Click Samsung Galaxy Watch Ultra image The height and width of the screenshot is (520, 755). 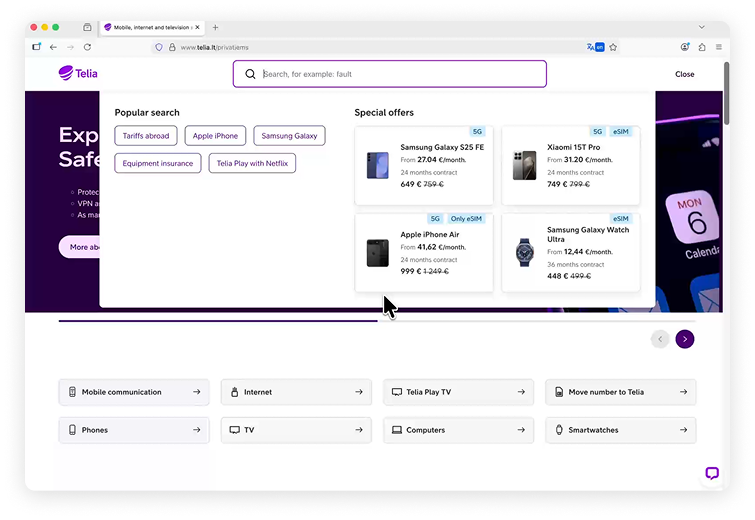tap(524, 252)
